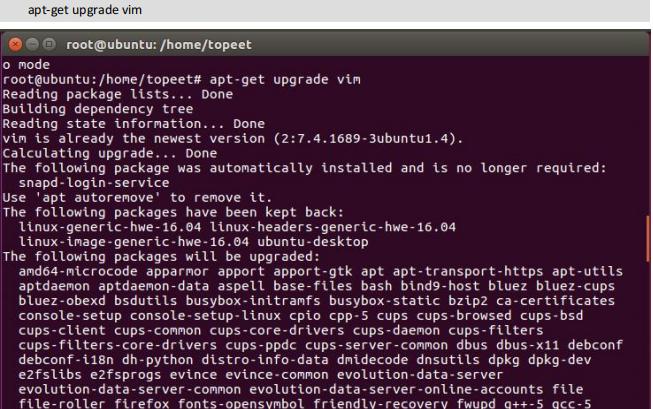Click 'linux-generic-hwe-16.04' package name
The image size is (653, 409).
[x=110, y=227]
